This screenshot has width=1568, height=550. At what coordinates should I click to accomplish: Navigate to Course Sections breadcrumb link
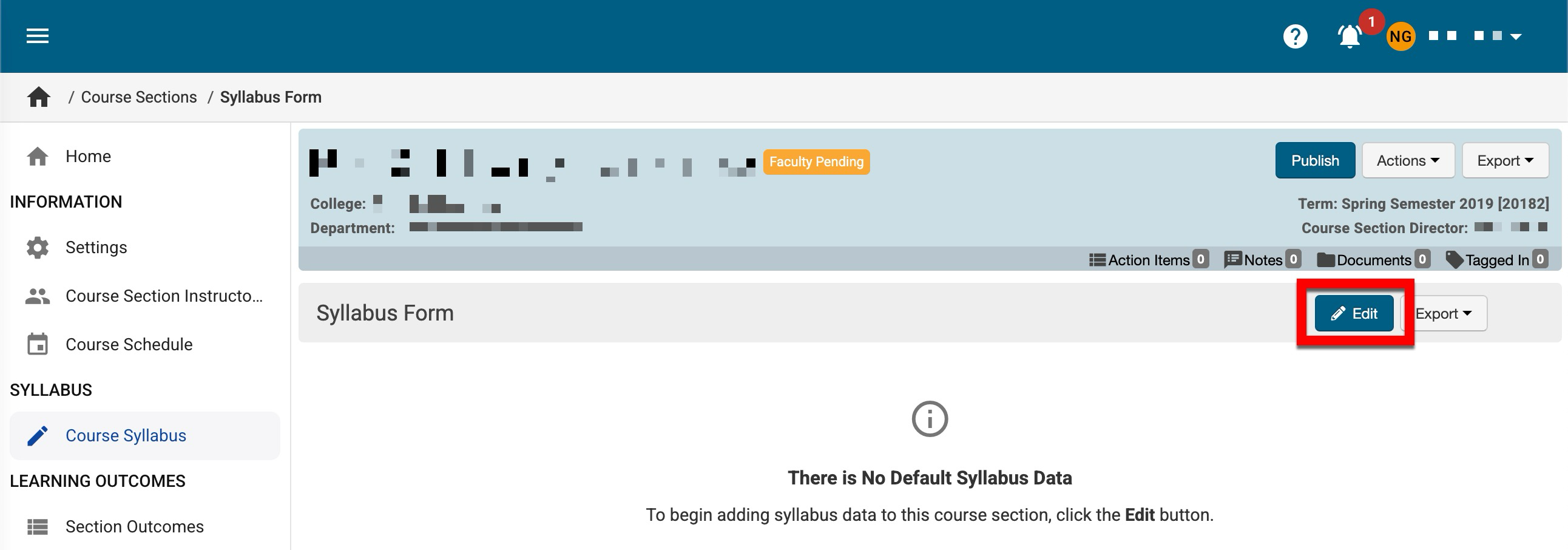139,97
